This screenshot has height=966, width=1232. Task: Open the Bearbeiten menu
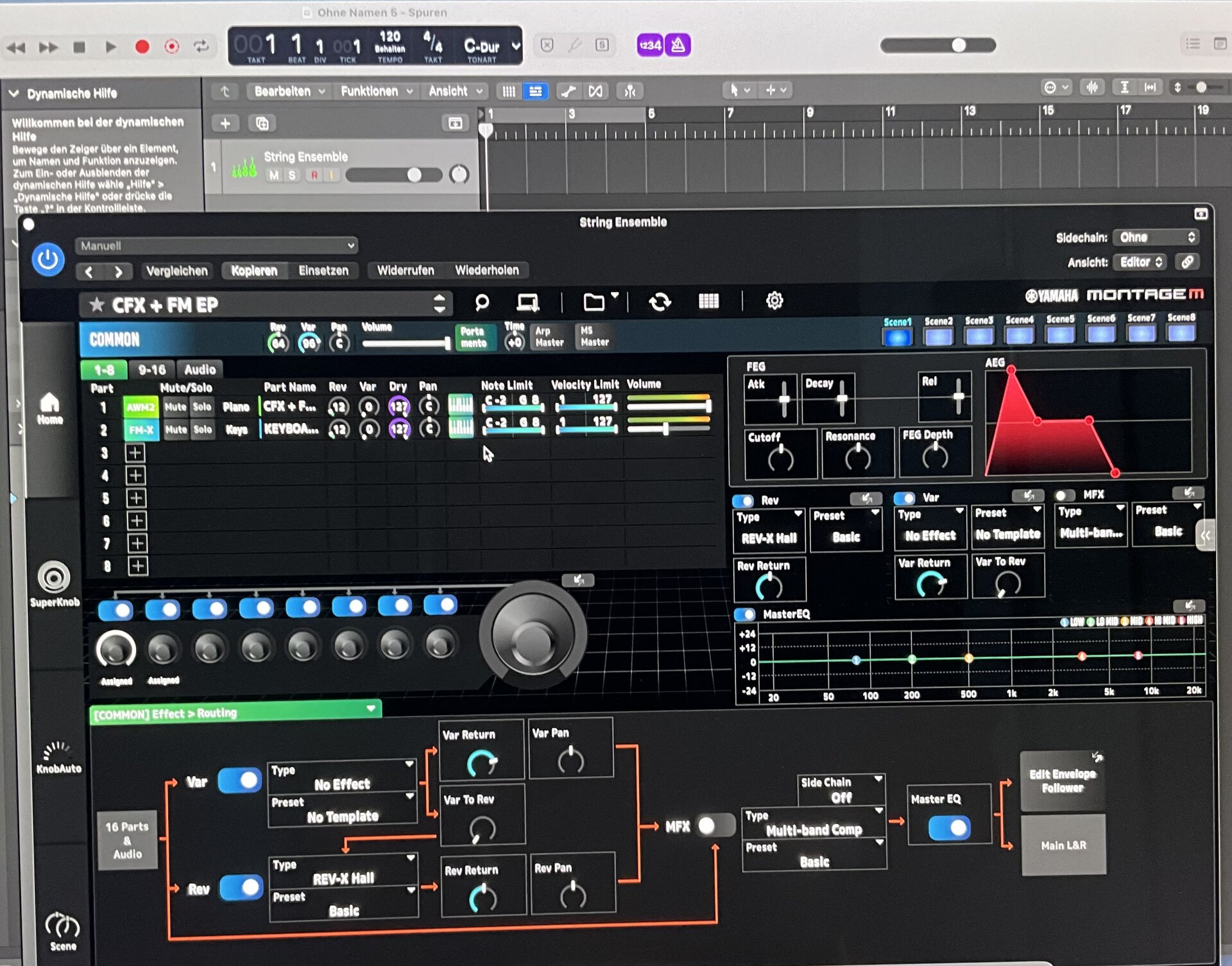point(289,91)
